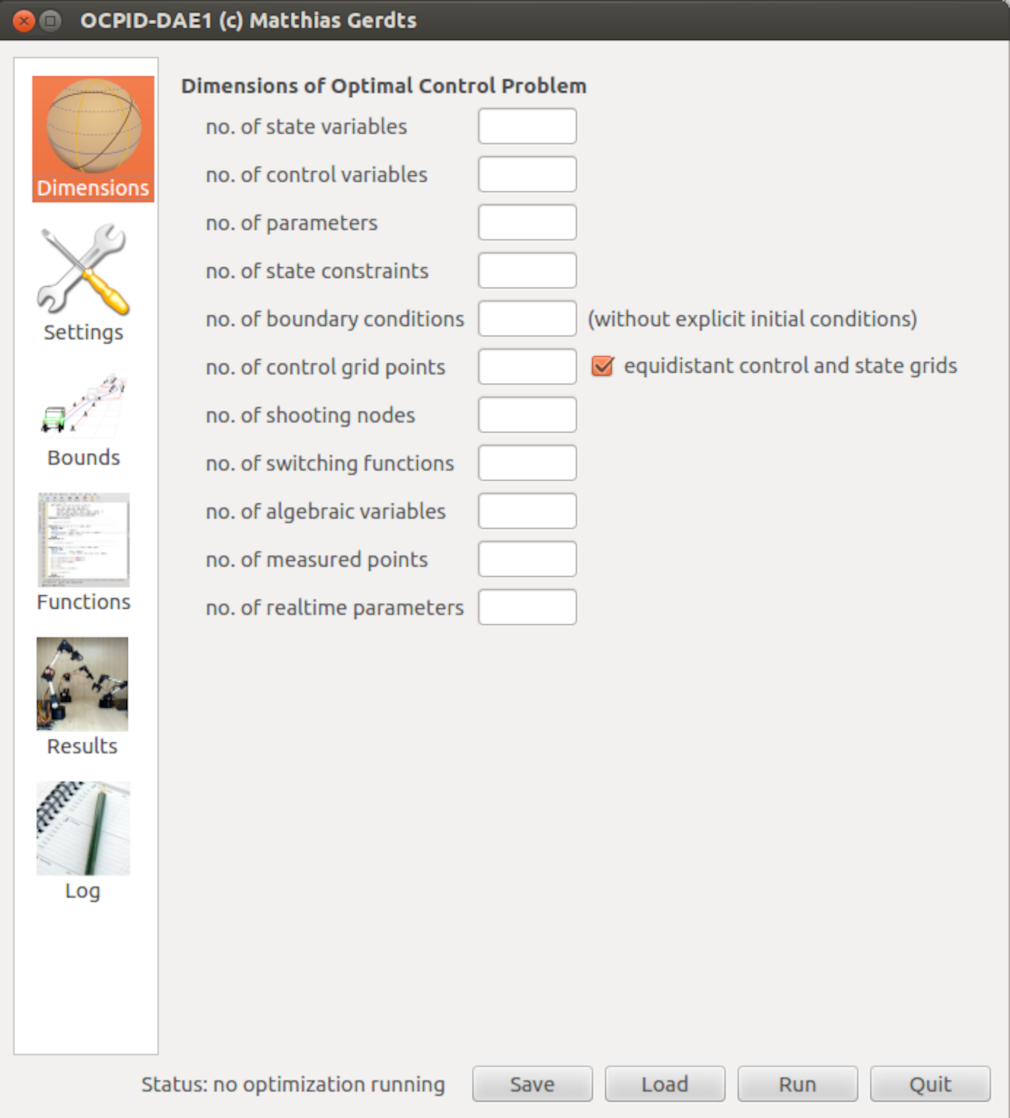Click the boundary conditions input field
The width and height of the screenshot is (1010, 1118).
527,318
